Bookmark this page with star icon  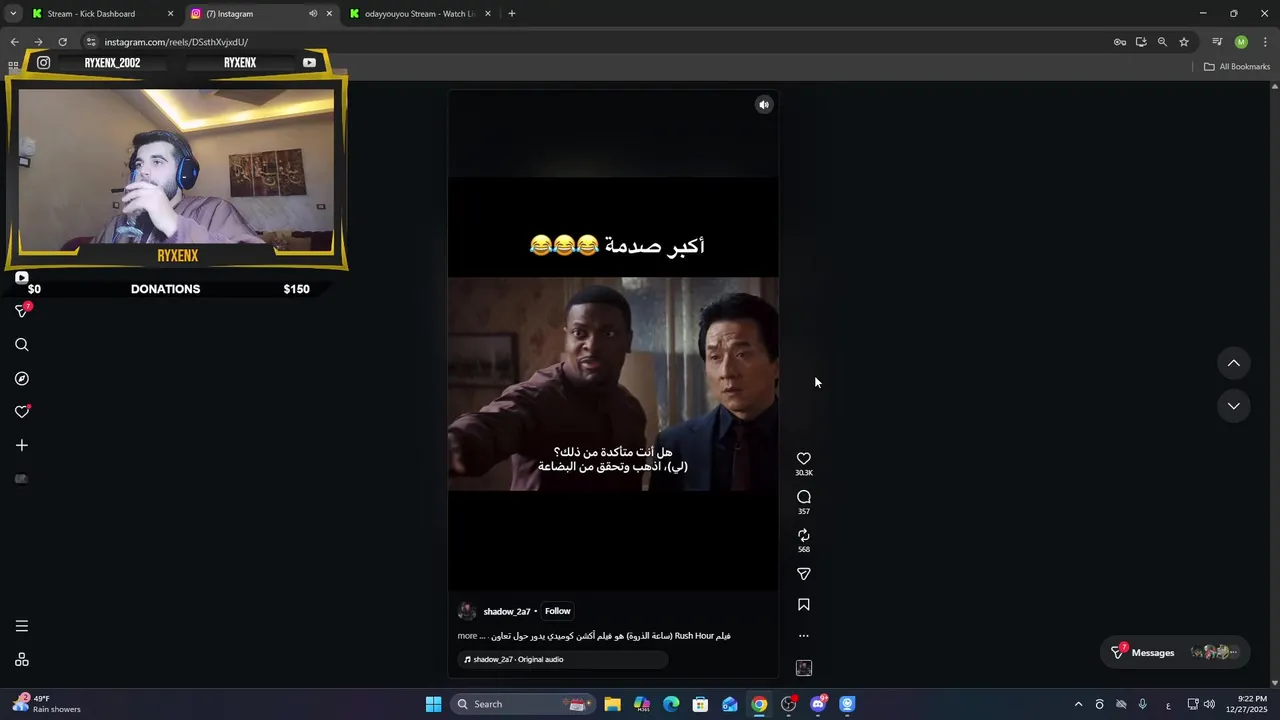pos(1184,42)
